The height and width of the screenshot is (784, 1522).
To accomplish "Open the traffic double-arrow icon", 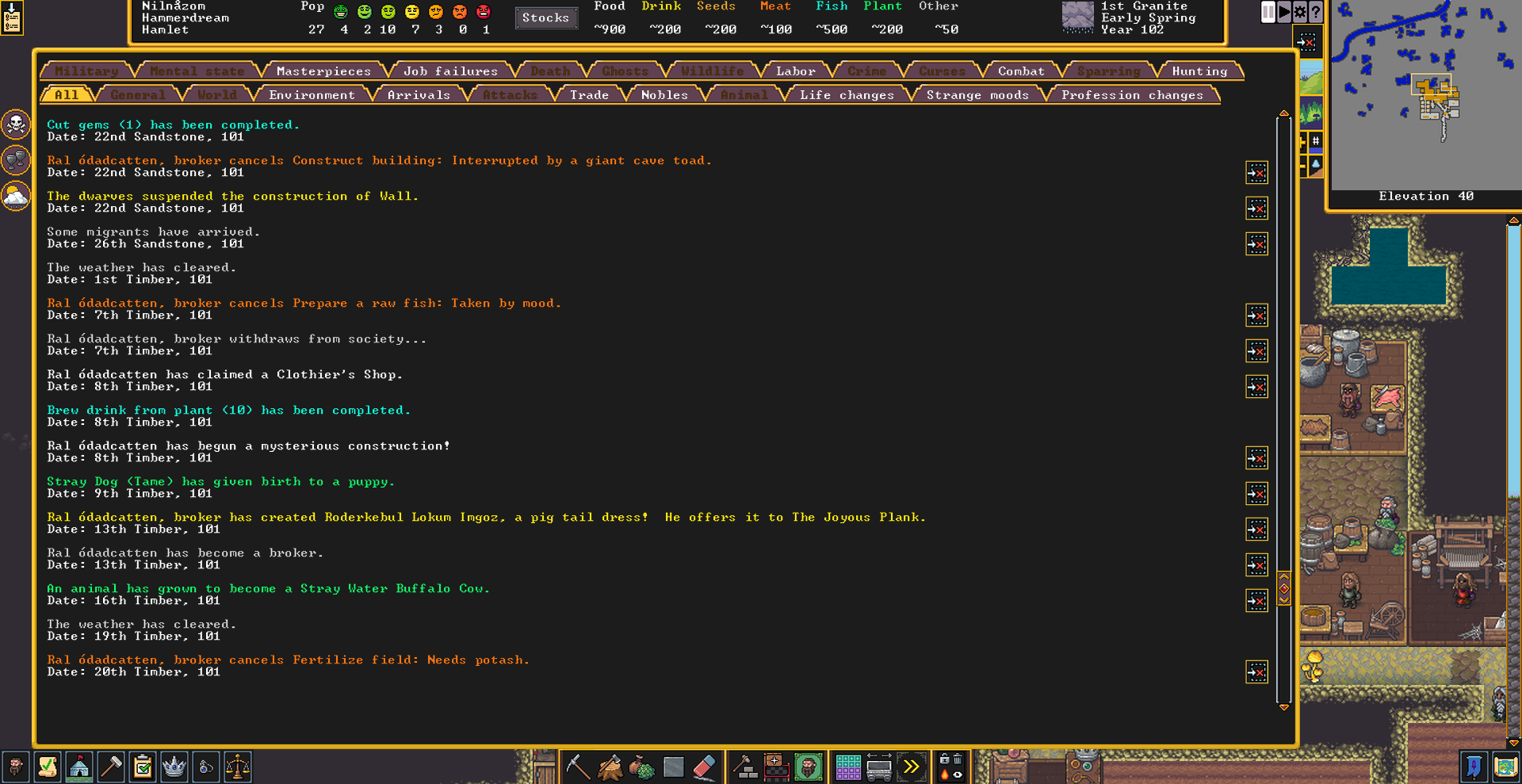I will (911, 767).
